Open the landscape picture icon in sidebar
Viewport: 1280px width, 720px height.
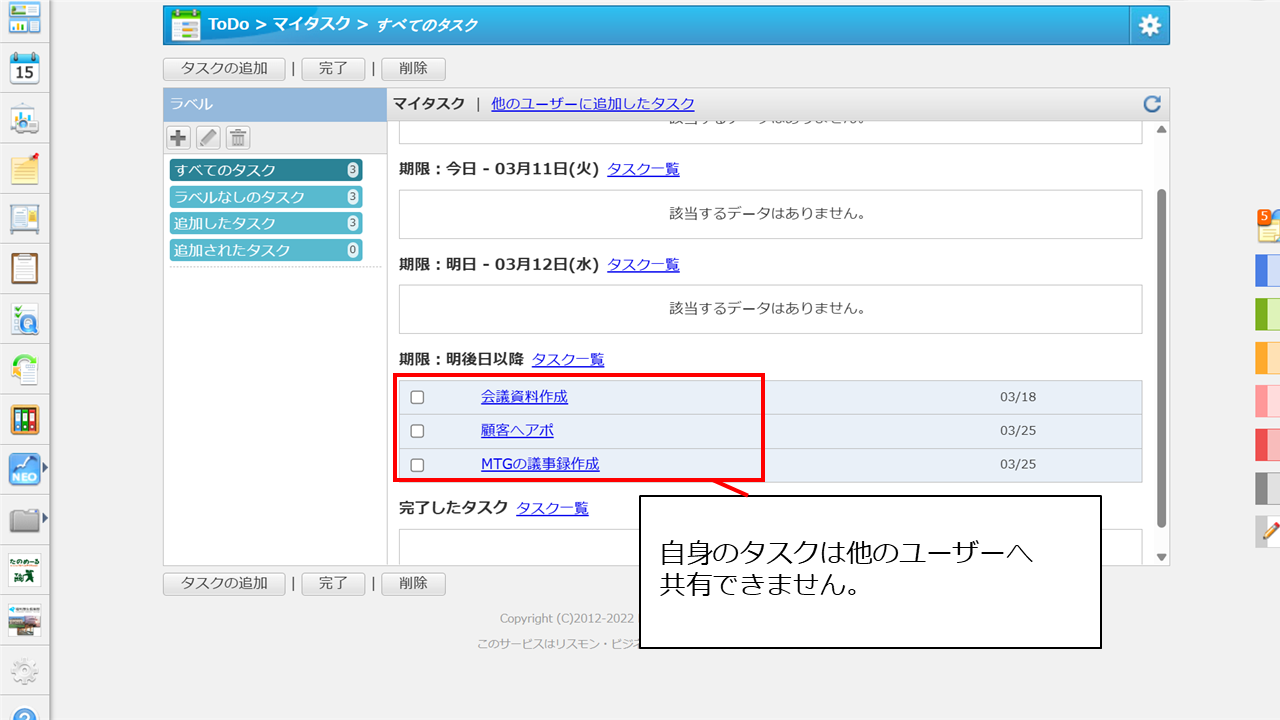(25, 620)
